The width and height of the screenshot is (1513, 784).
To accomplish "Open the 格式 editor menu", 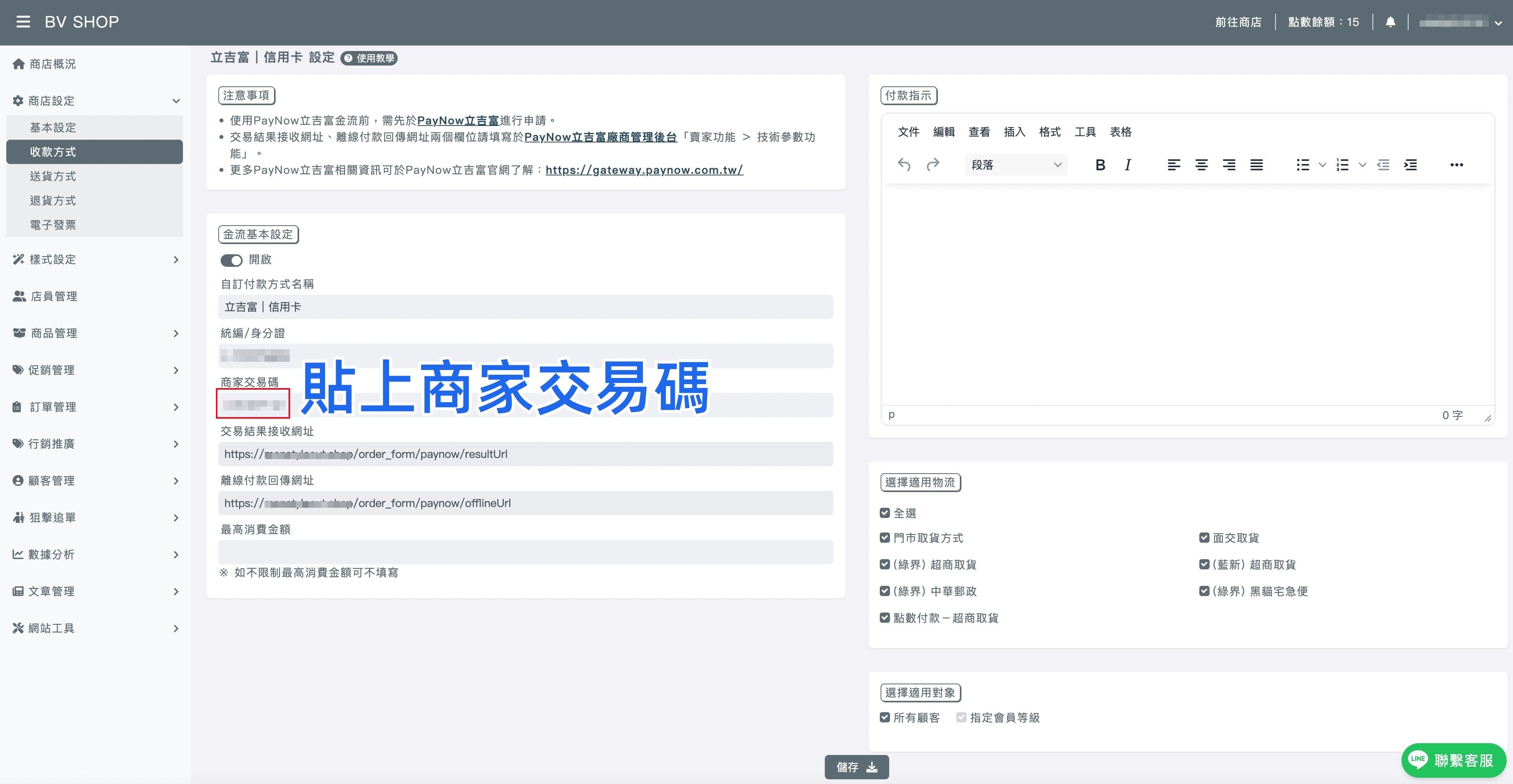I will click(x=1050, y=132).
